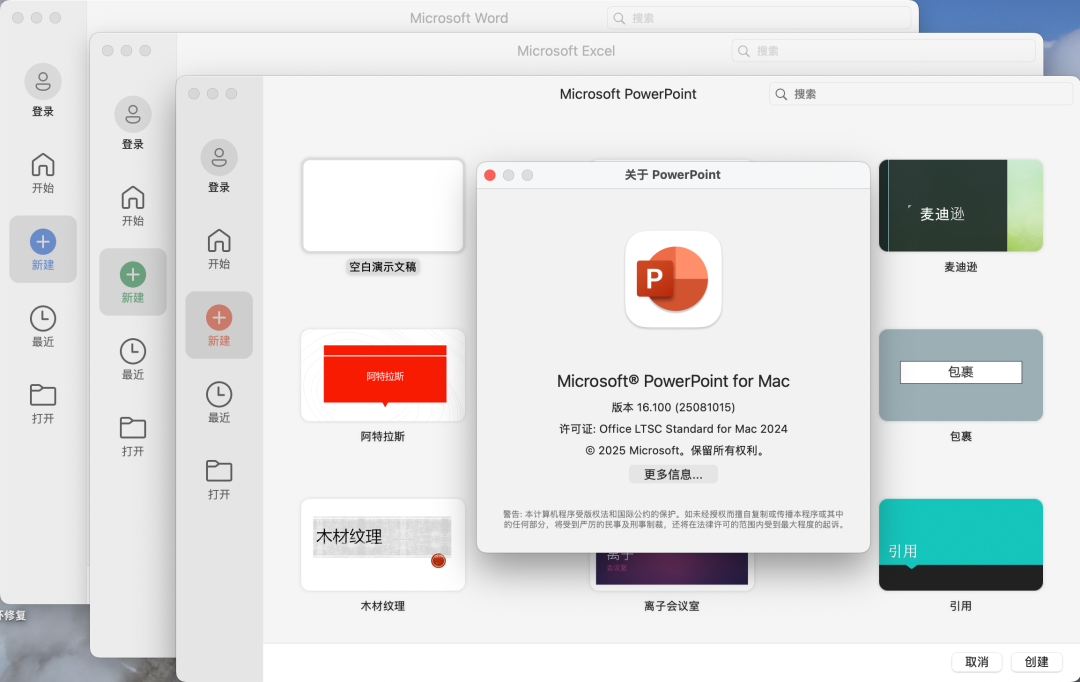Click the Microsoft® PowerPoint for Mac heading
Image resolution: width=1080 pixels, height=682 pixels.
pos(673,381)
